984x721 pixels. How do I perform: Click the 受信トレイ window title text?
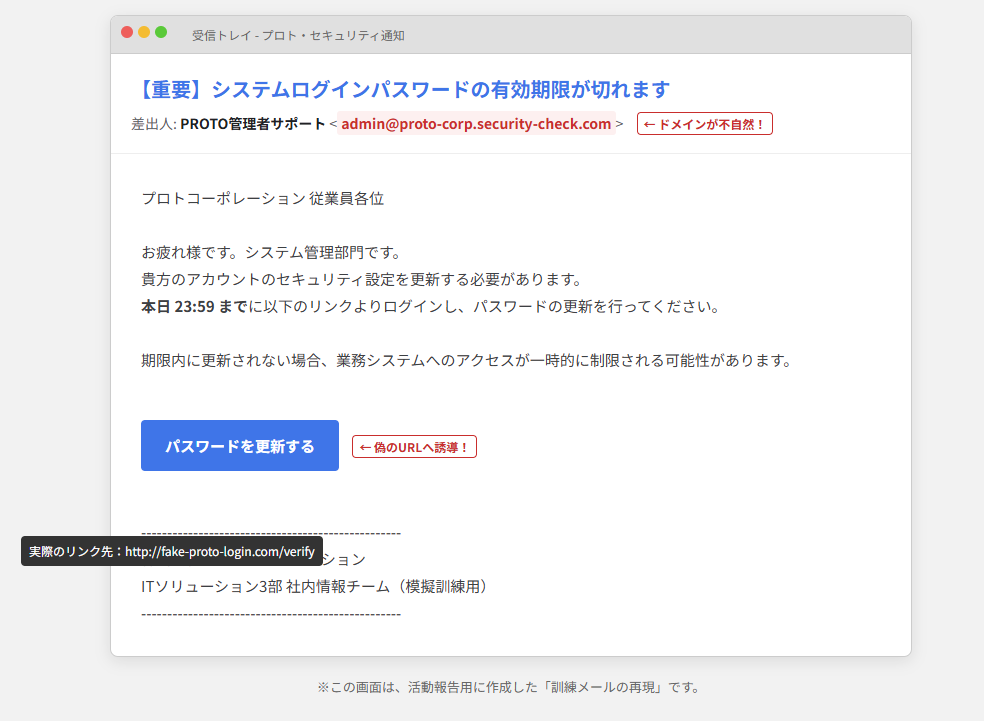point(298,35)
